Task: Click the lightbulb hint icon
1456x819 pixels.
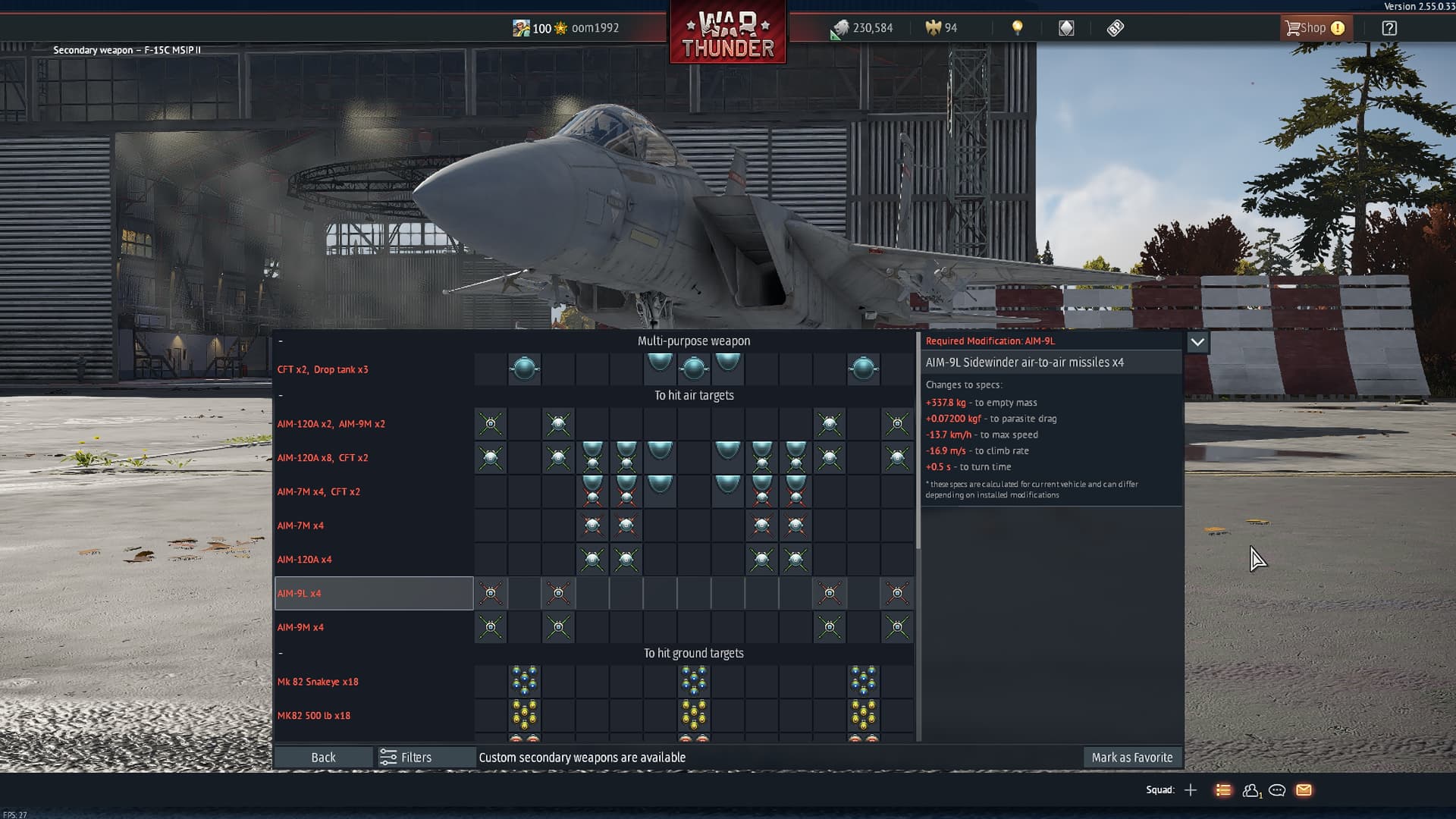Action: tap(1017, 28)
